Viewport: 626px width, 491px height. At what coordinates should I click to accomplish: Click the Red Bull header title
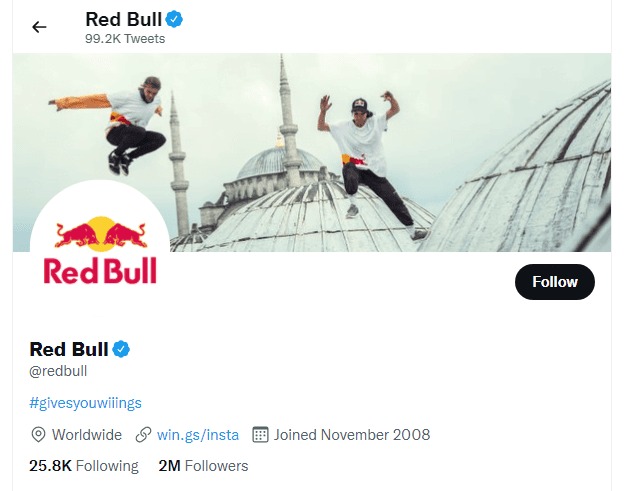pyautogui.click(x=122, y=19)
